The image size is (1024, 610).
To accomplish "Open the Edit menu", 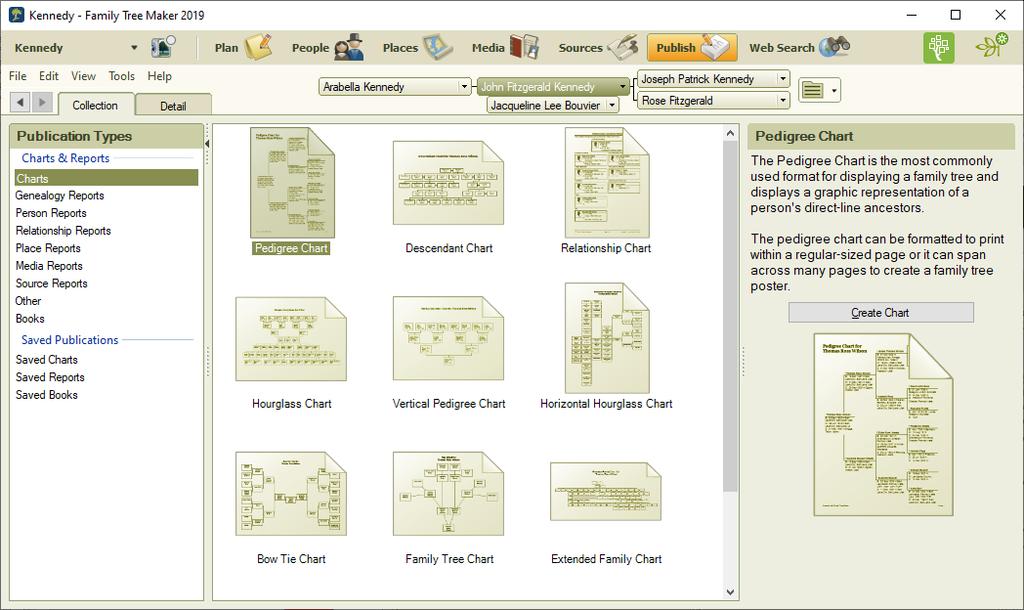I will (x=48, y=76).
